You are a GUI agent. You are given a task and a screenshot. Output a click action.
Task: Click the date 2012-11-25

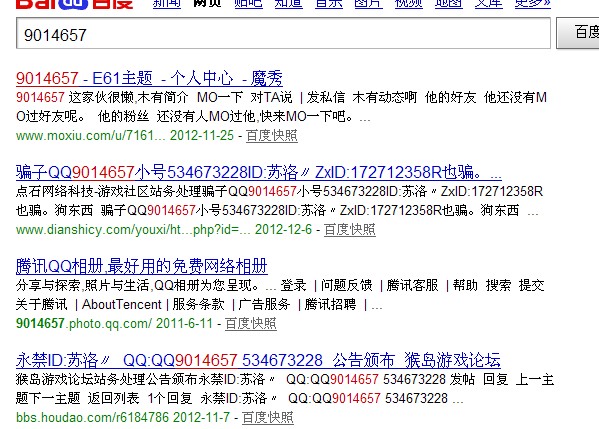click(202, 136)
